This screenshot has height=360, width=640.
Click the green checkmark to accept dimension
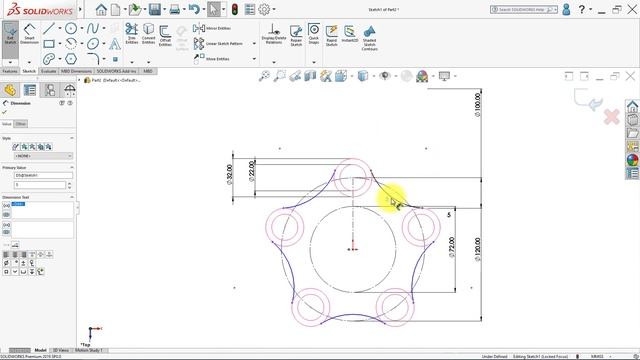4,112
